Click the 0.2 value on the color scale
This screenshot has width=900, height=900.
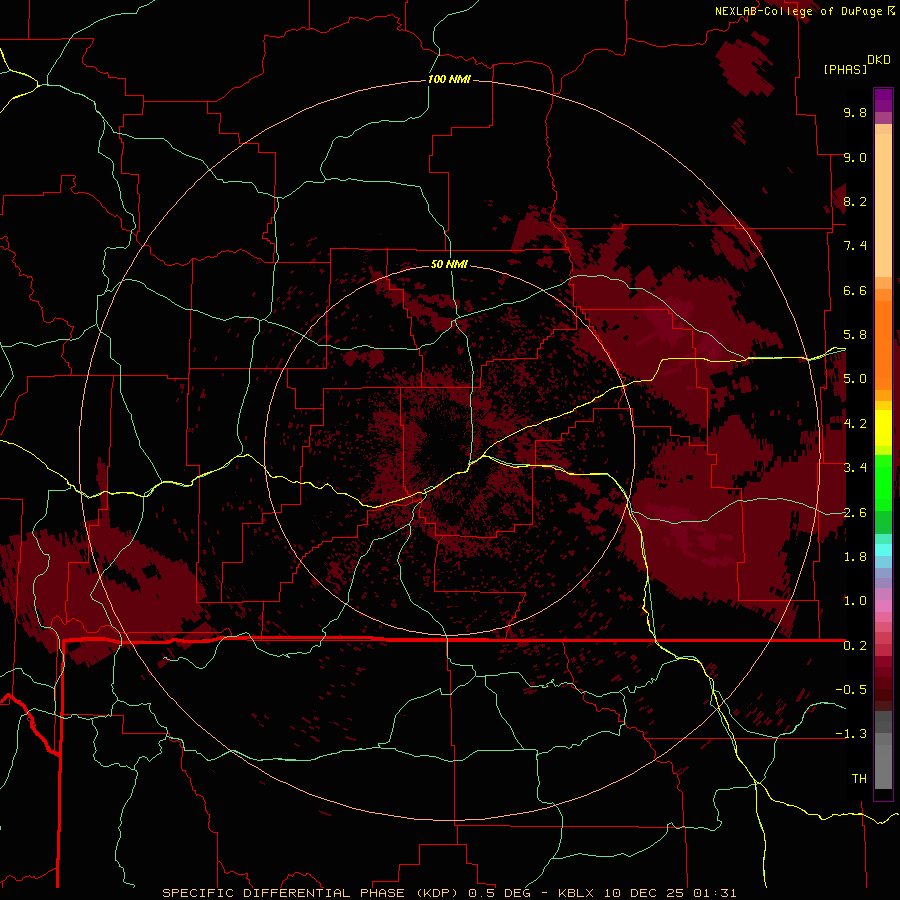(x=855, y=646)
